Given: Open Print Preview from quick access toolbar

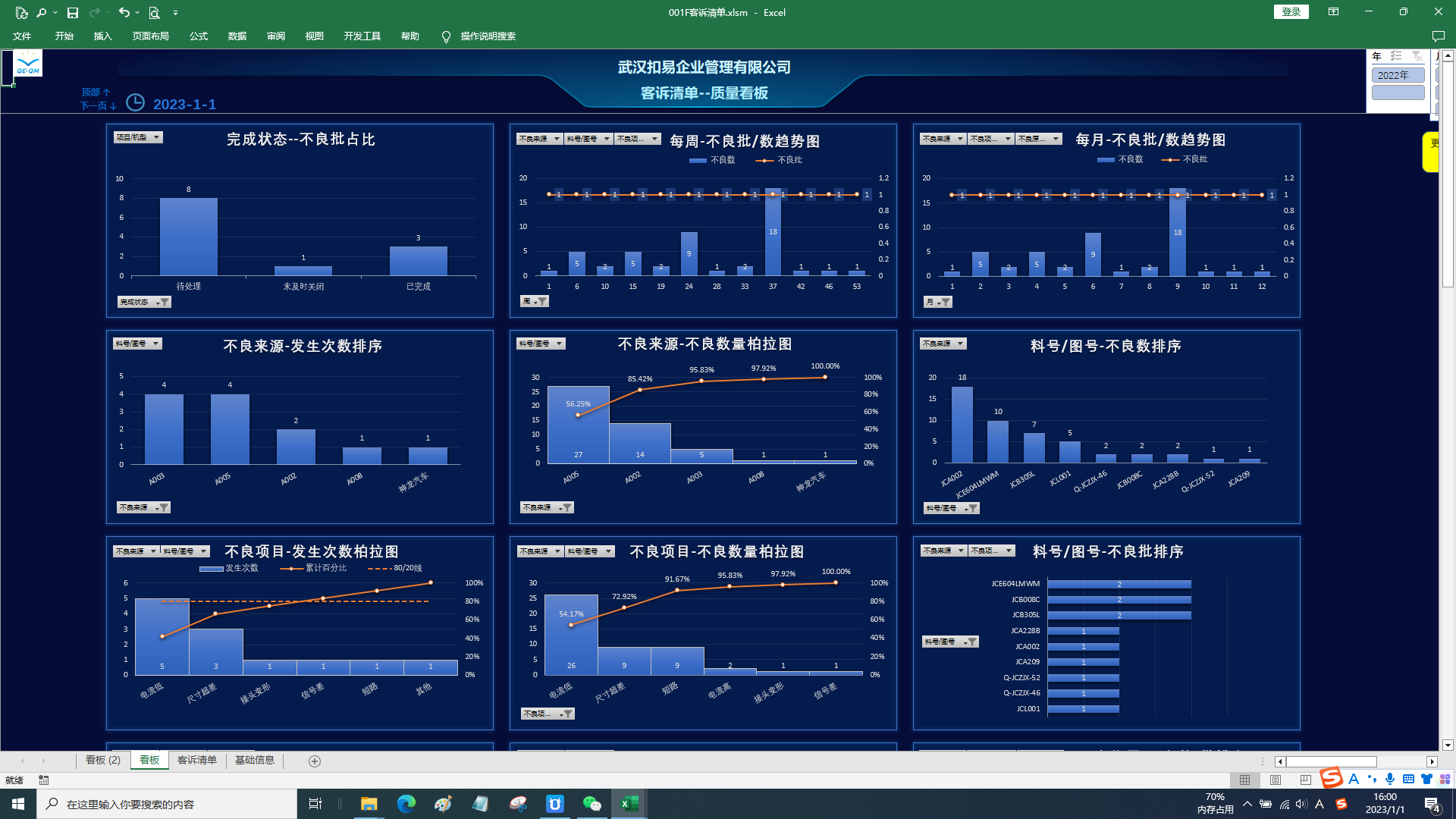Looking at the screenshot, I should pyautogui.click(x=154, y=12).
